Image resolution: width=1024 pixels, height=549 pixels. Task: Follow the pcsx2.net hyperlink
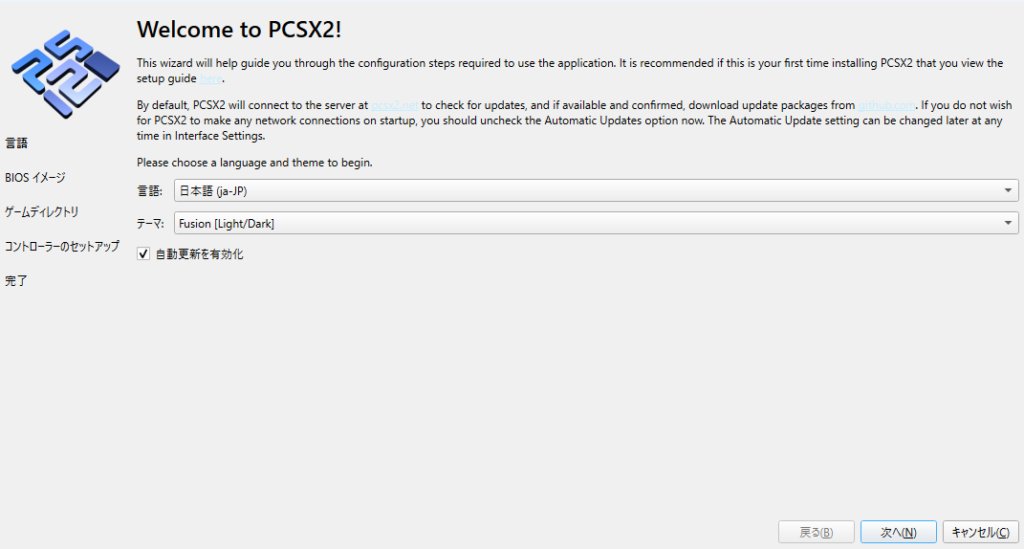(x=394, y=105)
